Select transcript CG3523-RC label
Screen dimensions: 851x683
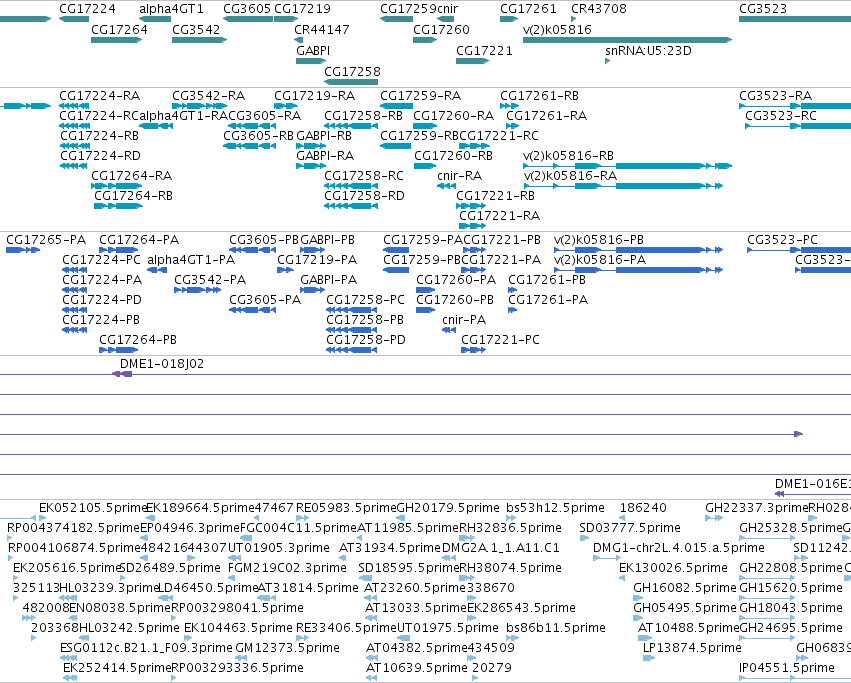tap(780, 116)
